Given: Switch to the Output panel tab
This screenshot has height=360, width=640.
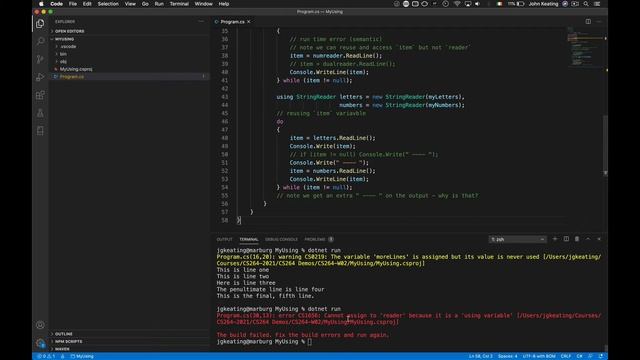Looking at the screenshot, I should tap(224, 239).
